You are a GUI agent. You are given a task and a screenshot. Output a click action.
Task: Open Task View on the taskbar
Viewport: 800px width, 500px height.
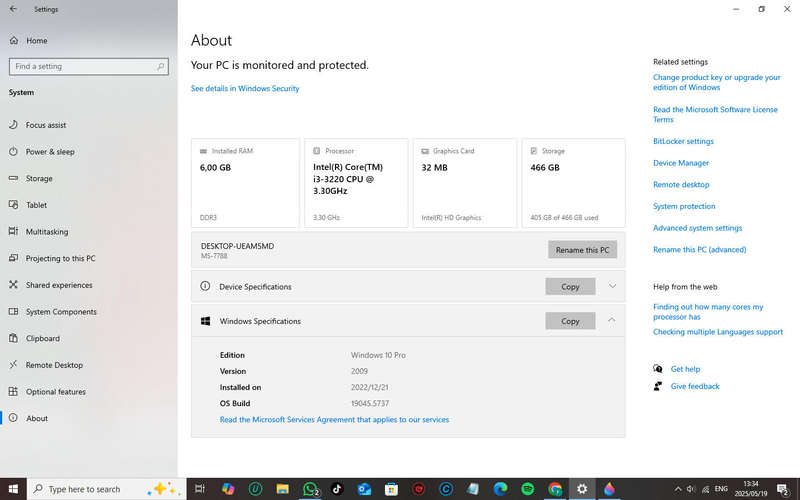(200, 489)
